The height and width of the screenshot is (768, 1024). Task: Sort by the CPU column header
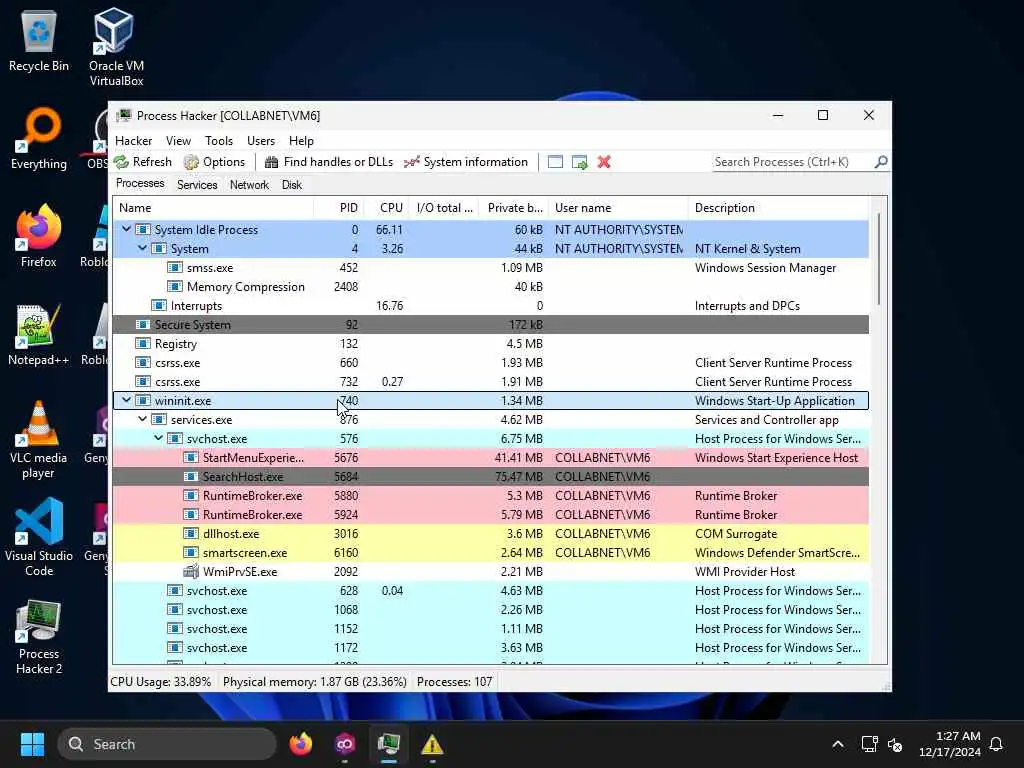[x=387, y=208]
